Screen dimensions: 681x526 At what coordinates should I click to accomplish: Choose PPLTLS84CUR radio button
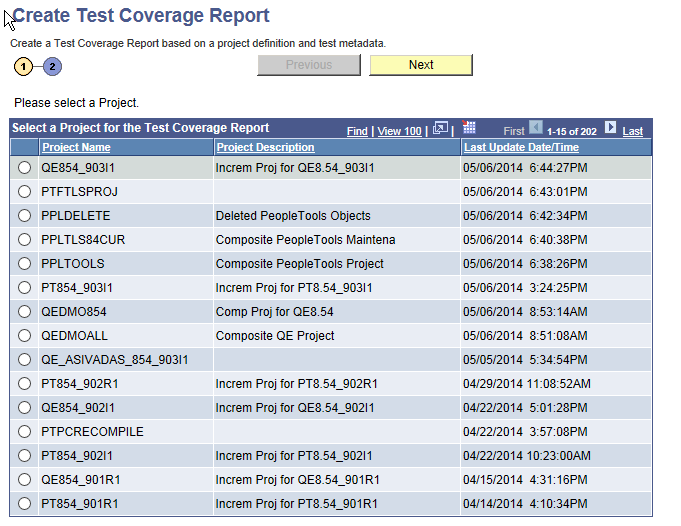pyautogui.click(x=24, y=239)
